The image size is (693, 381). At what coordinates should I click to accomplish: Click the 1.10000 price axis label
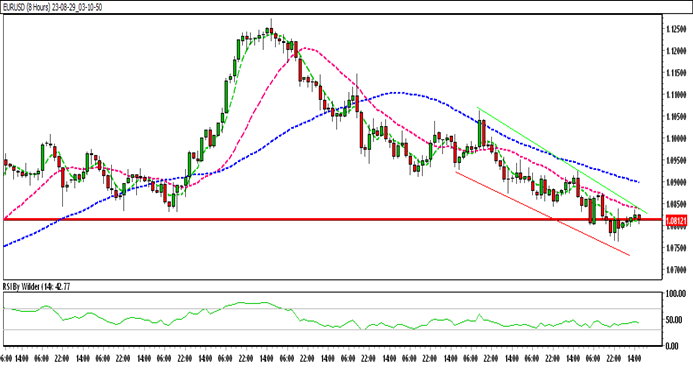677,139
